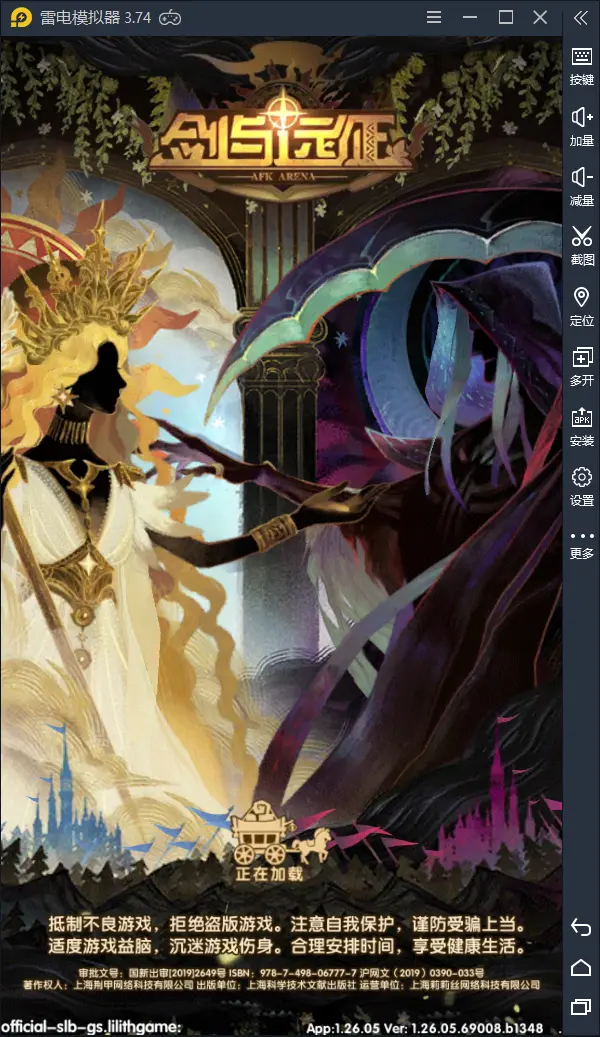Open the keyboard mapping (按键) tool
Image resolution: width=600 pixels, height=1037 pixels.
581,66
